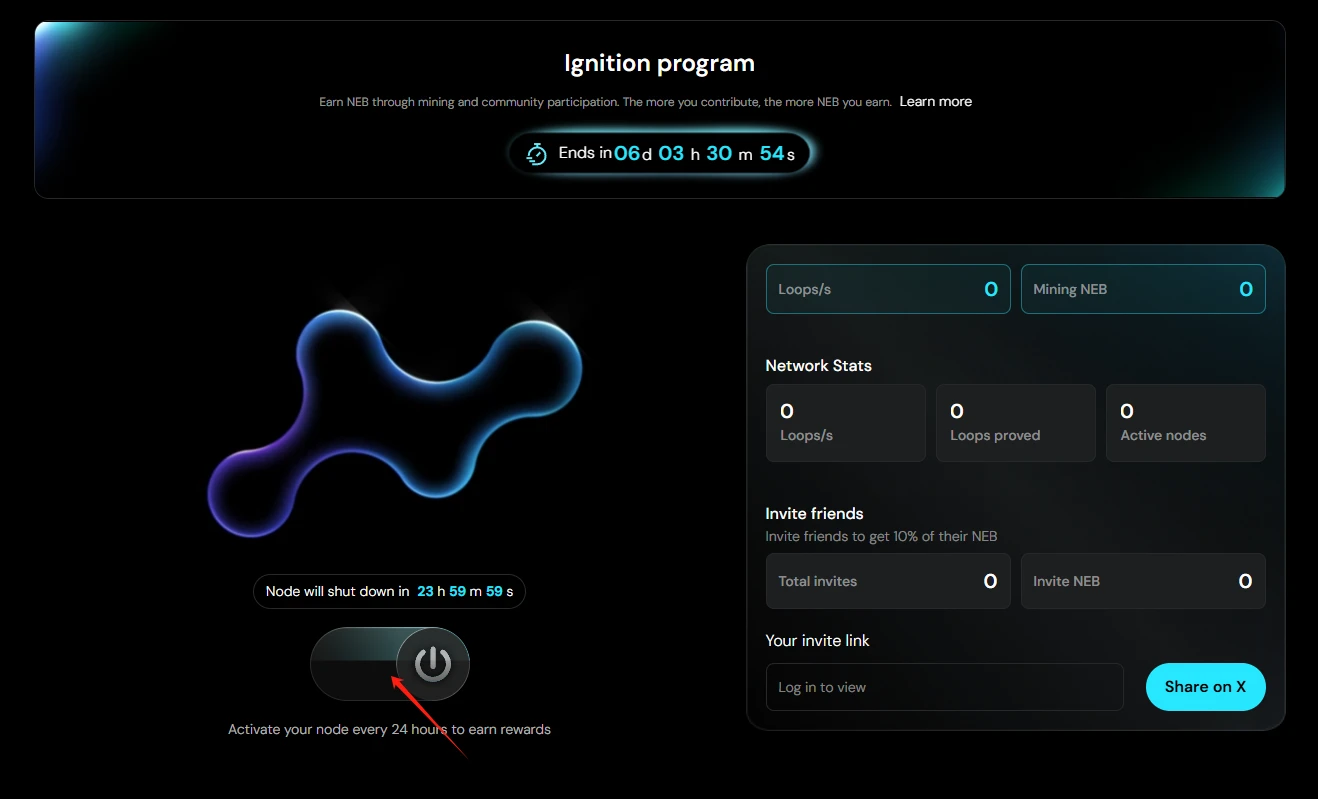Select the Total invites box
1318x799 pixels.
click(887, 581)
